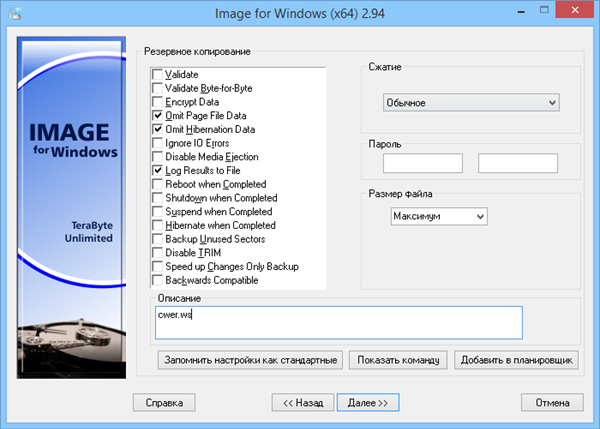This screenshot has height=429, width=600.
Task: Uncheck Omit Page File Data
Action: click(x=157, y=116)
